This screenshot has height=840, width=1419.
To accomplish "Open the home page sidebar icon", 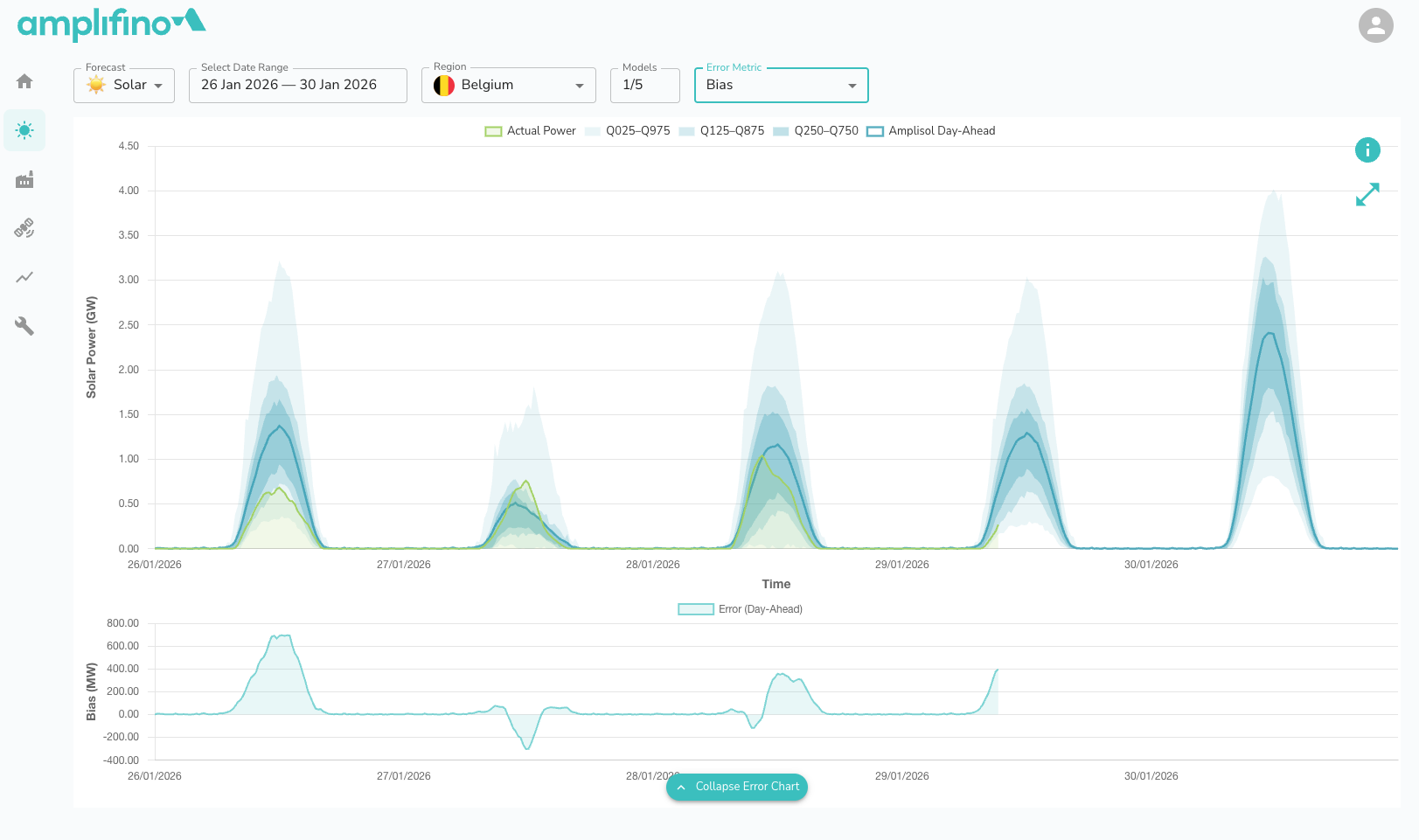I will (24, 81).
